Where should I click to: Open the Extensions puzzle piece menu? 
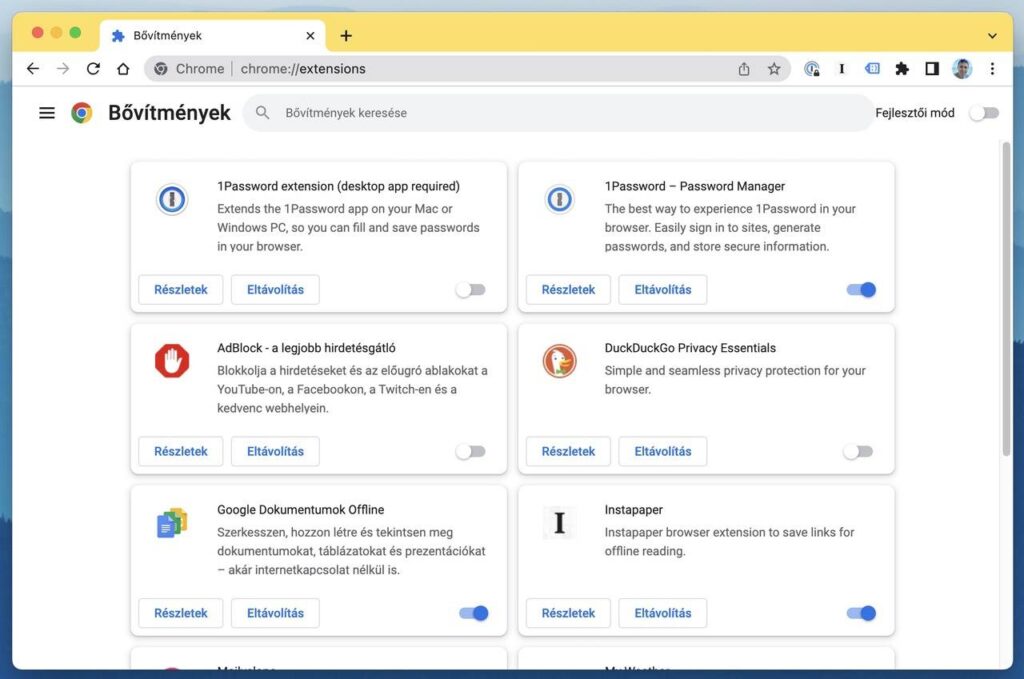(902, 69)
